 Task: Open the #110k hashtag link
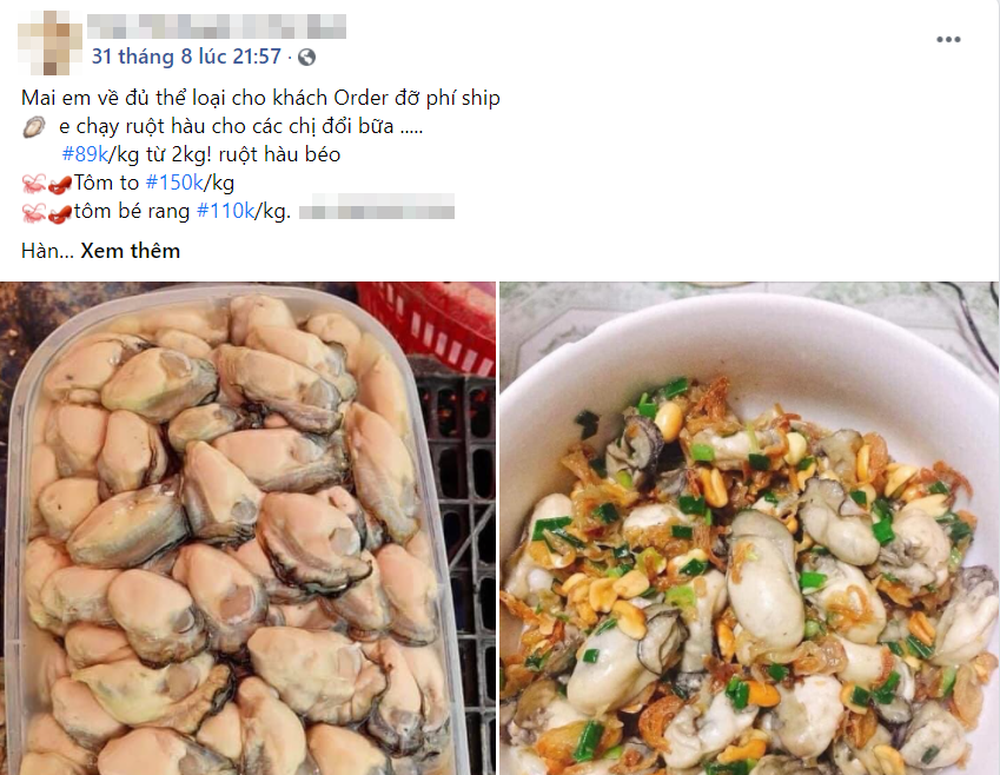click(226, 211)
